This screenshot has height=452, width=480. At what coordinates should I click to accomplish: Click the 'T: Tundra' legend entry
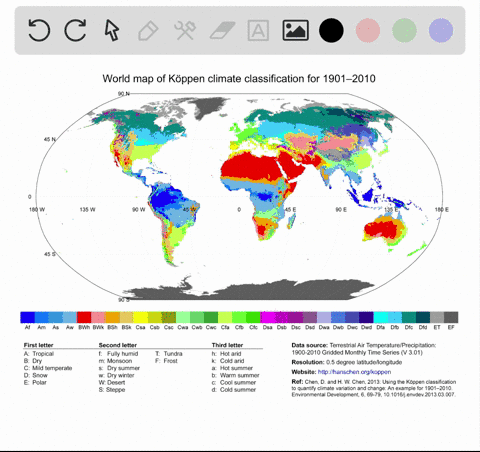(169, 354)
